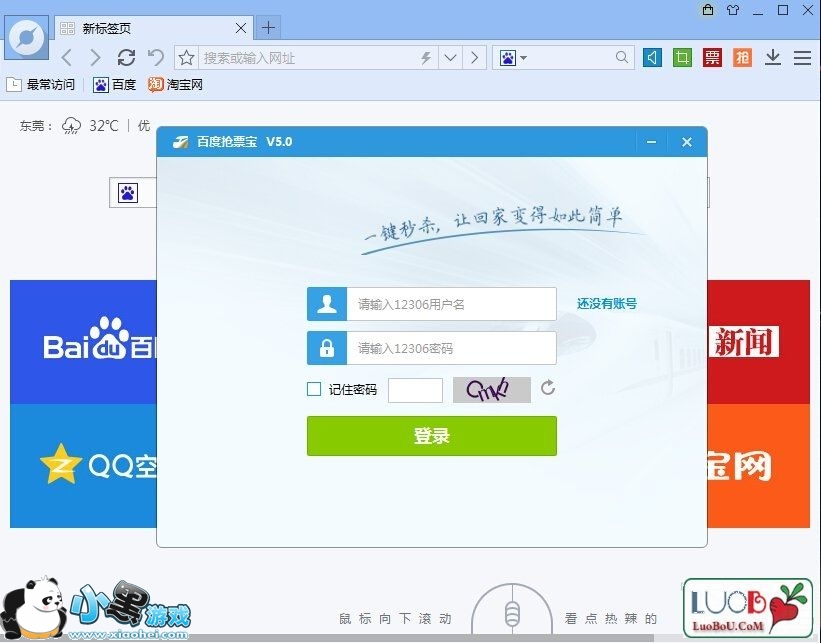Reload the page with the refresh icon
Viewport: 821px width, 643px height.
coord(126,57)
